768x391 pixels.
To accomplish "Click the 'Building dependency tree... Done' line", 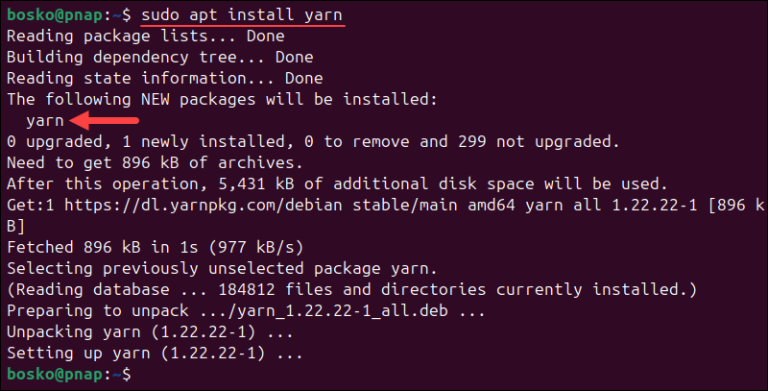I will point(160,57).
